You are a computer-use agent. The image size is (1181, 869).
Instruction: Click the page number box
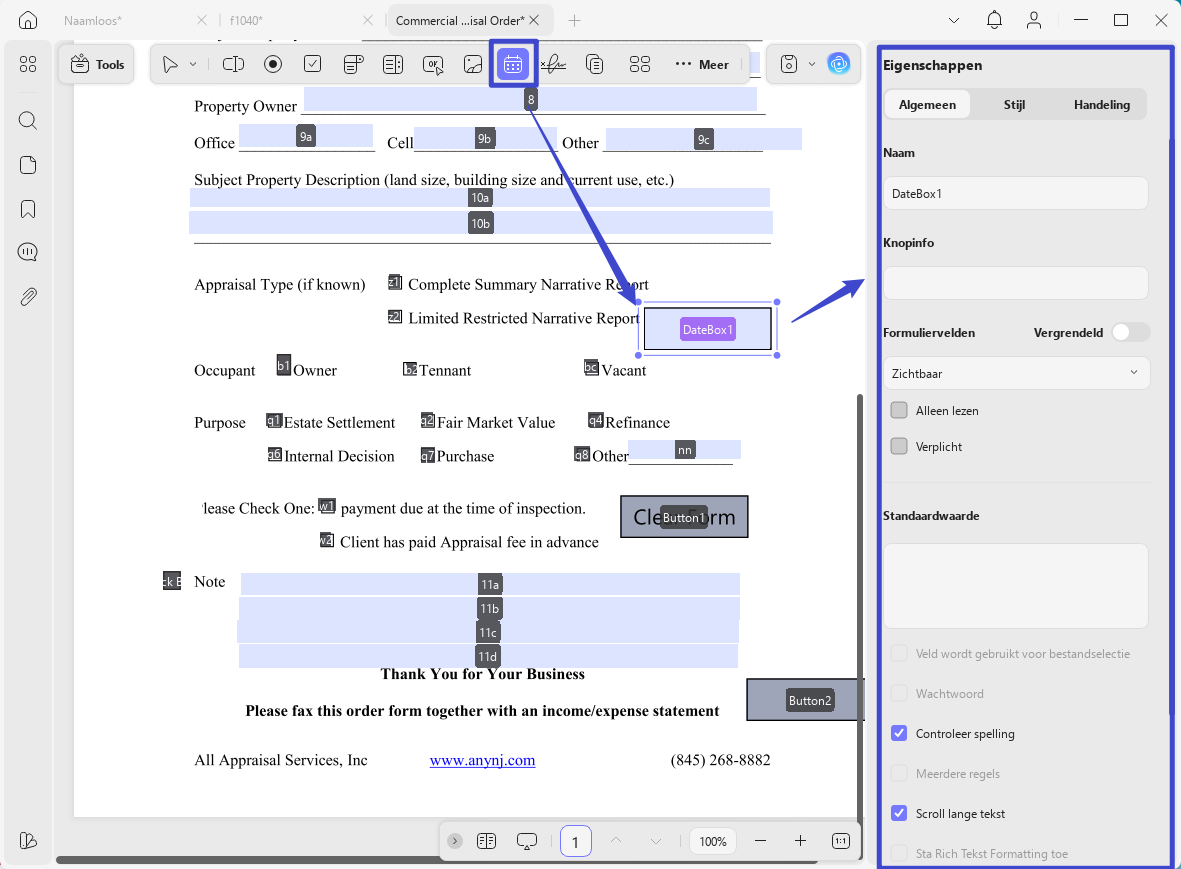(x=575, y=841)
